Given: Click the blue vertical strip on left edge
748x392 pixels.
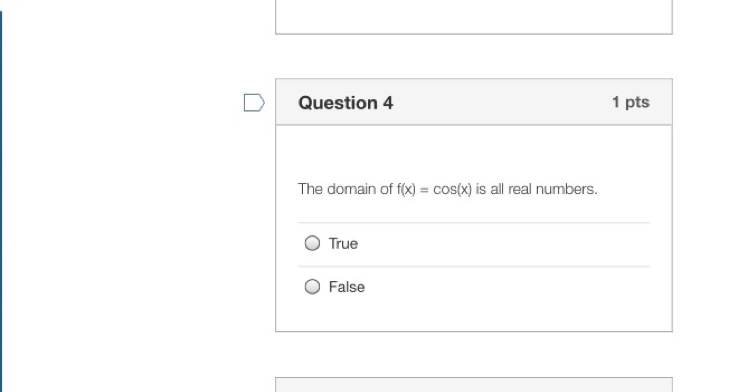Looking at the screenshot, I should pyautogui.click(x=1, y=200).
